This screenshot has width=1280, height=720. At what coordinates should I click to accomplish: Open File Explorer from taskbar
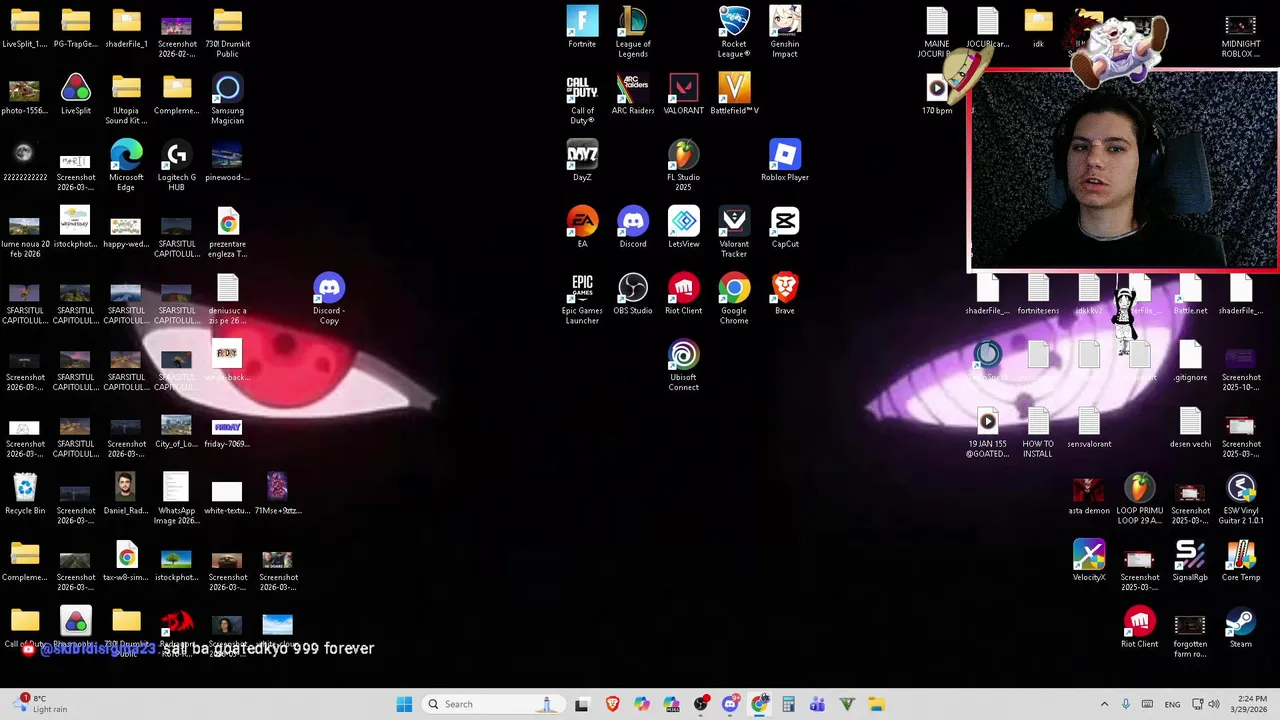pyautogui.click(x=876, y=704)
